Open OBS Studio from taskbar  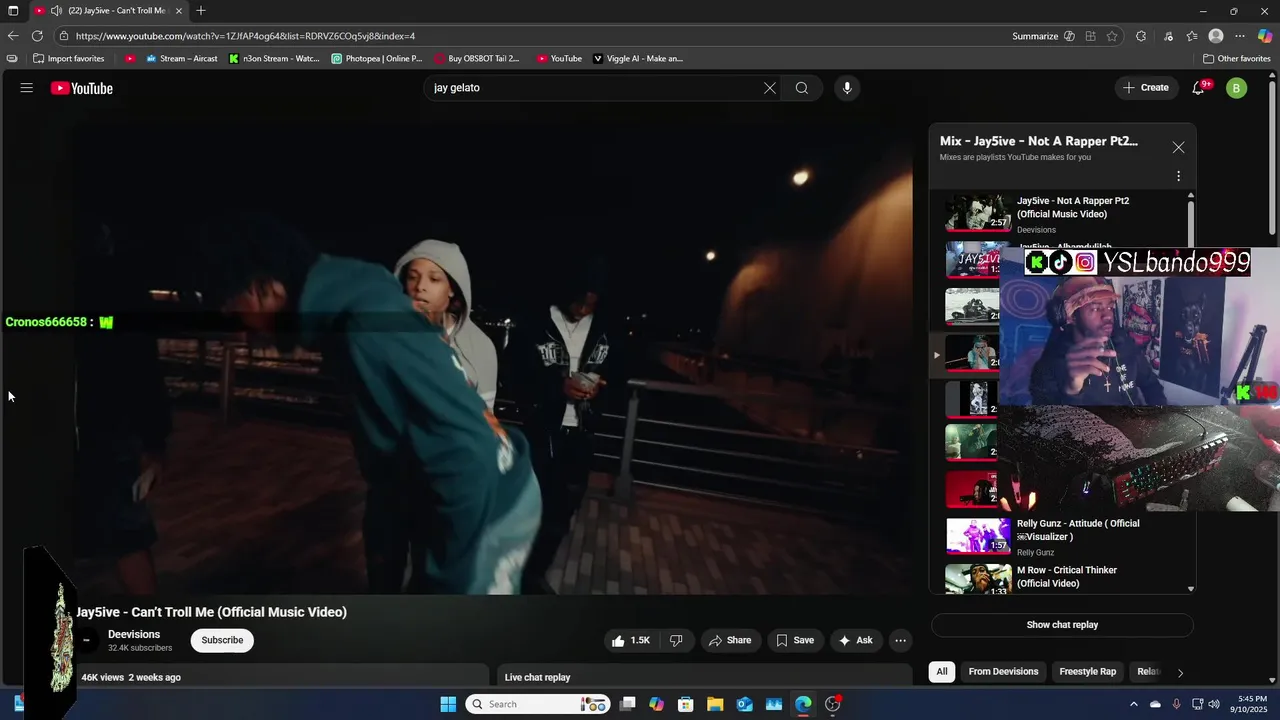point(833,704)
